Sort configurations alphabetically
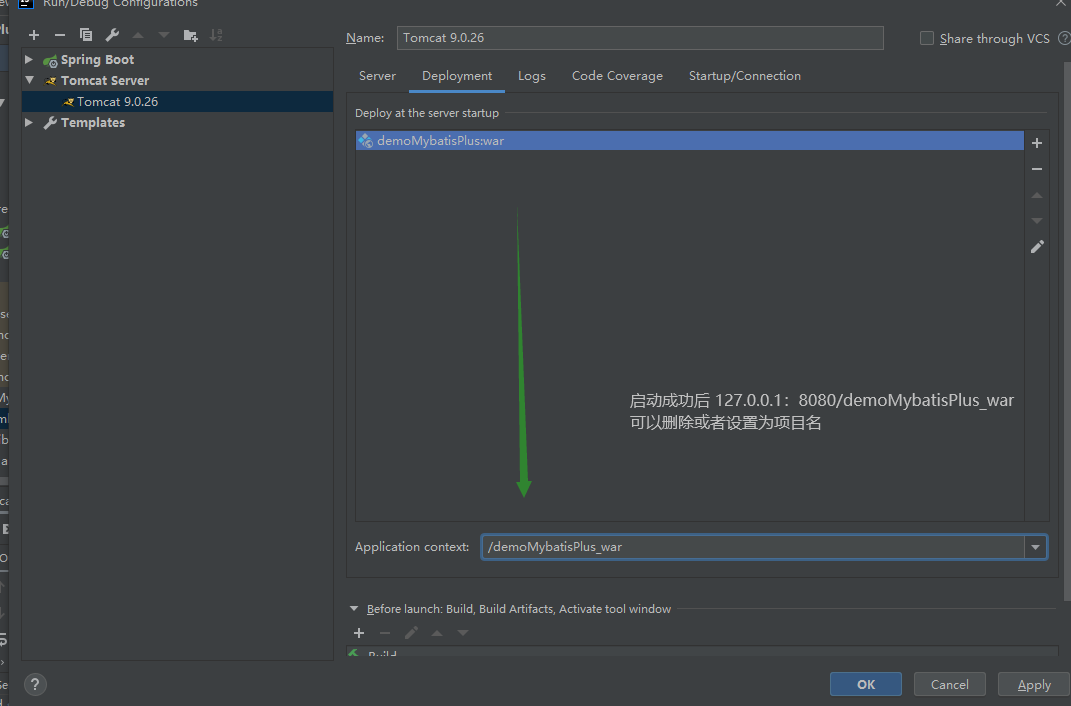Screen dimensions: 1071x706 point(216,35)
